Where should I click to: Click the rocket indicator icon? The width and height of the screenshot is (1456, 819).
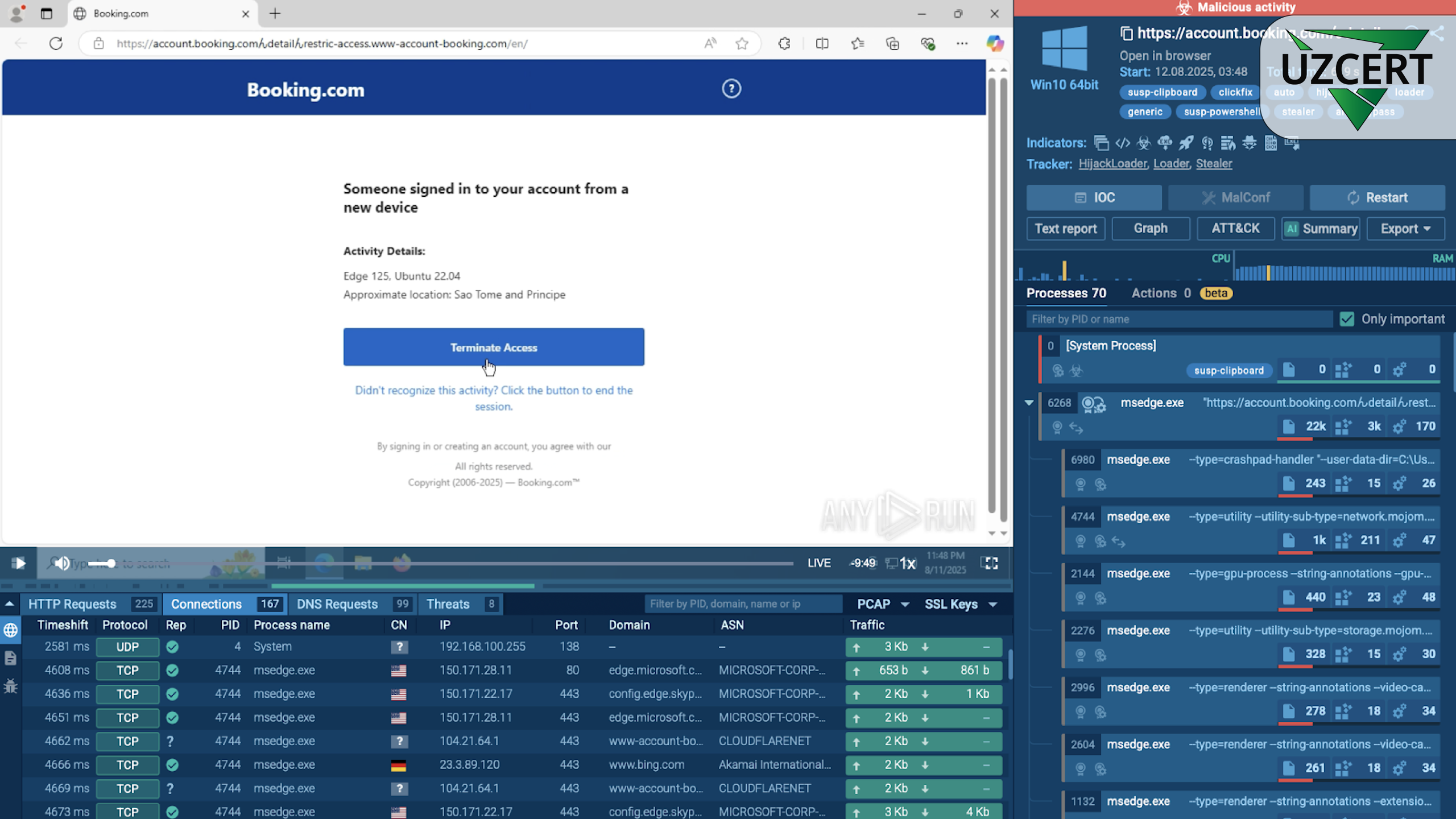pos(1186,143)
